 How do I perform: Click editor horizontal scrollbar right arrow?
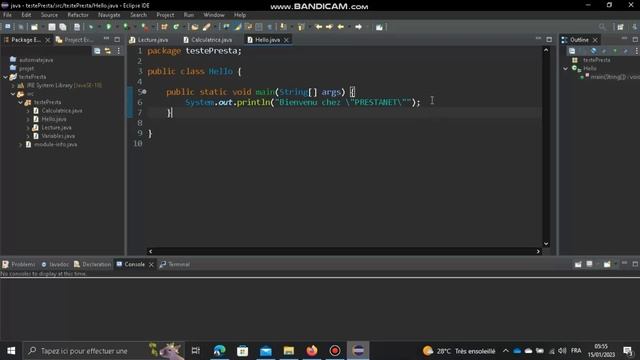[538, 251]
